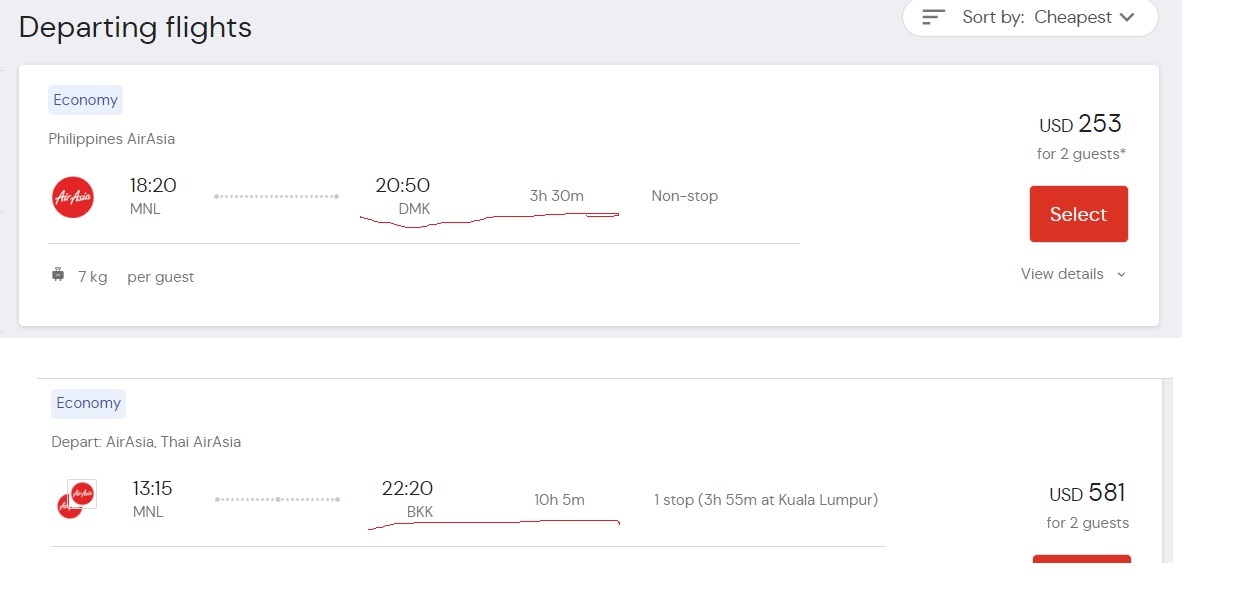Click the 22:20 BKK arrival time

point(407,499)
